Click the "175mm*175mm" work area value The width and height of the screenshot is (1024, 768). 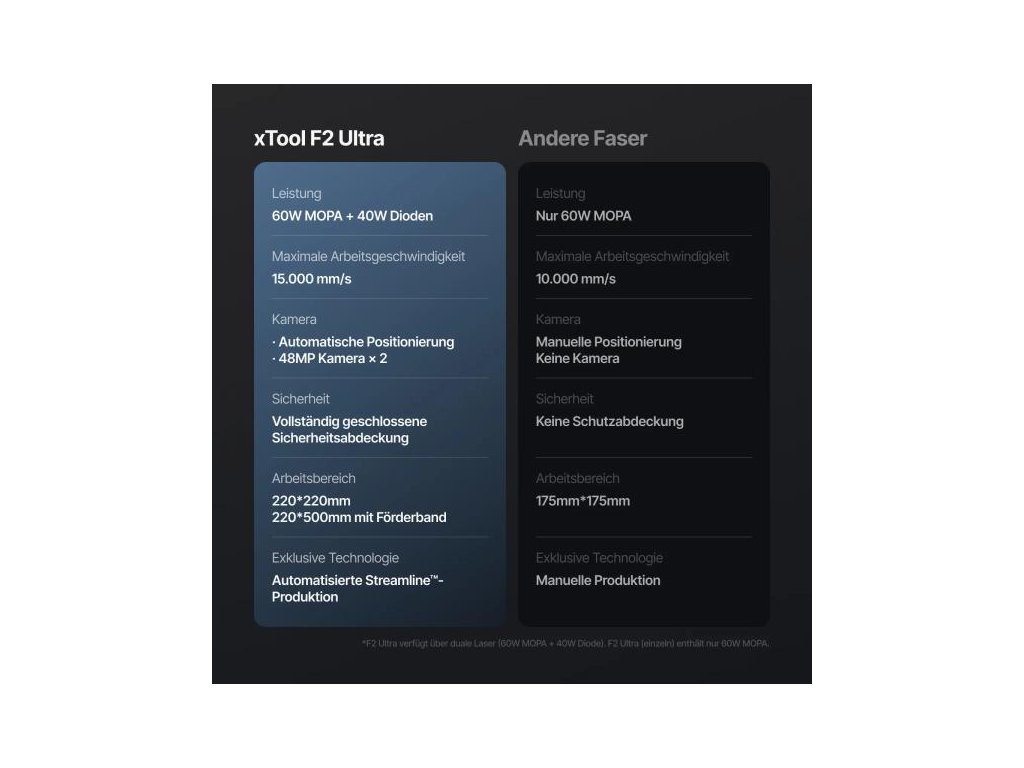pyautogui.click(x=583, y=500)
